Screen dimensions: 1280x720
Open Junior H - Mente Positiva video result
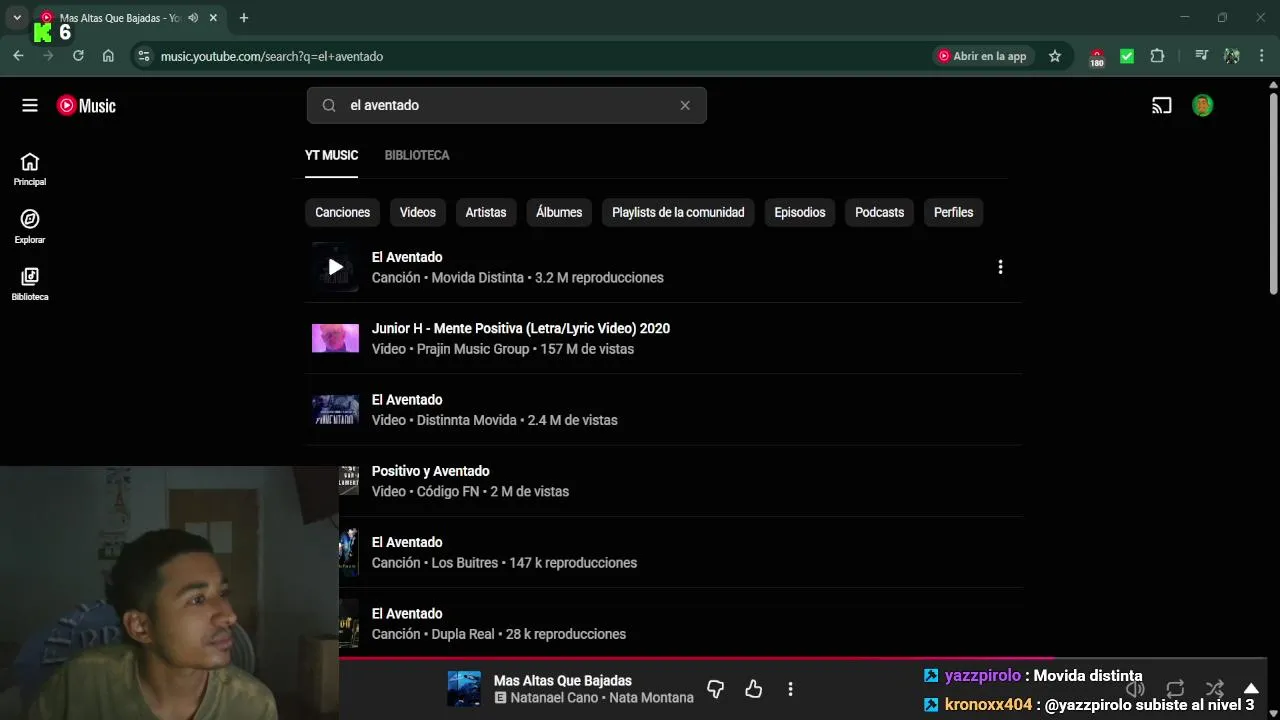pyautogui.click(x=521, y=328)
